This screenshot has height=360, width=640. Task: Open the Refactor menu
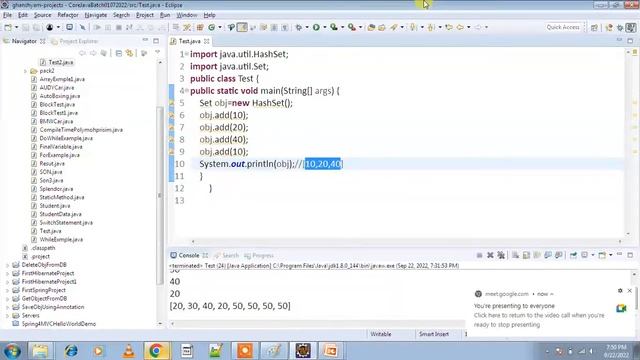click(68, 15)
